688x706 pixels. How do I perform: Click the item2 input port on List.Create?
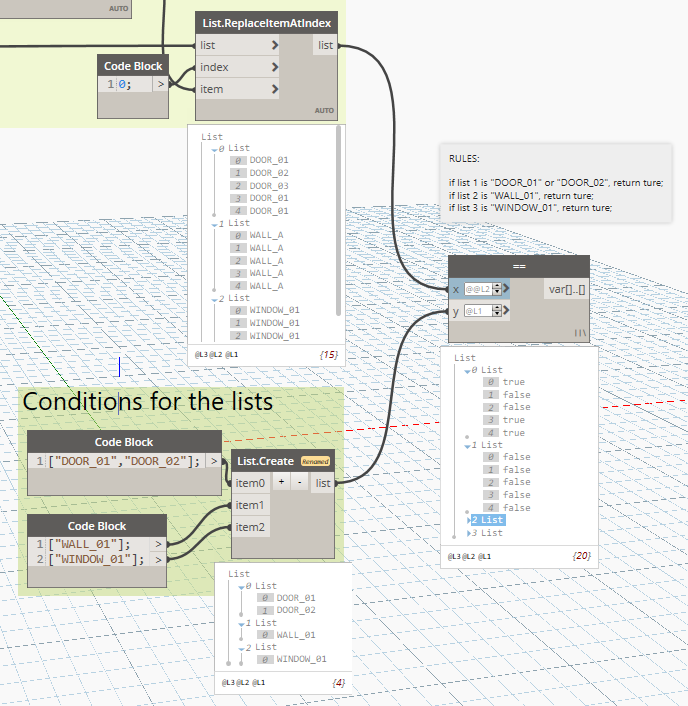(x=250, y=527)
